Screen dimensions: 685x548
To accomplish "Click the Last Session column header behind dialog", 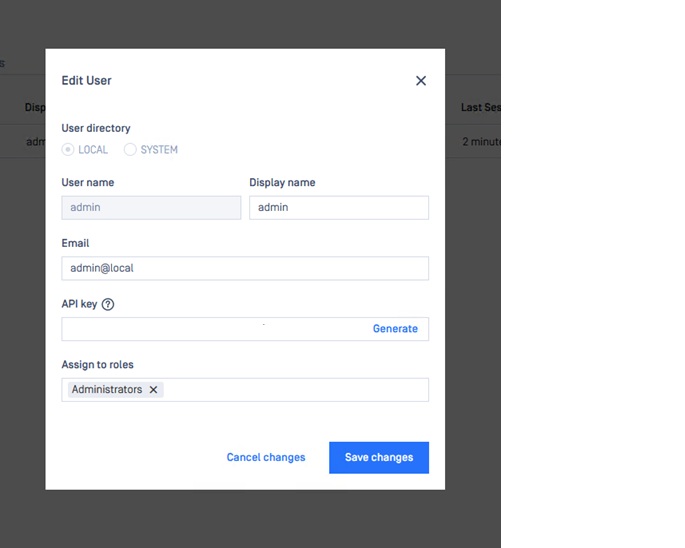I will pos(481,107).
